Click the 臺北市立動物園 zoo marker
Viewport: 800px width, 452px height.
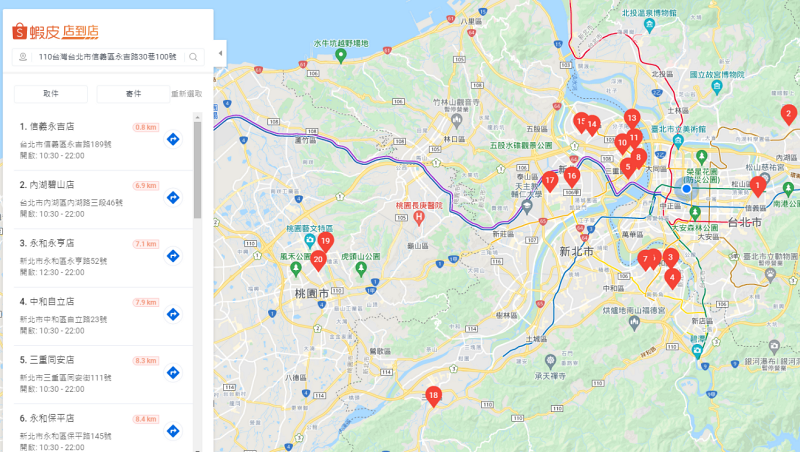pos(770,275)
